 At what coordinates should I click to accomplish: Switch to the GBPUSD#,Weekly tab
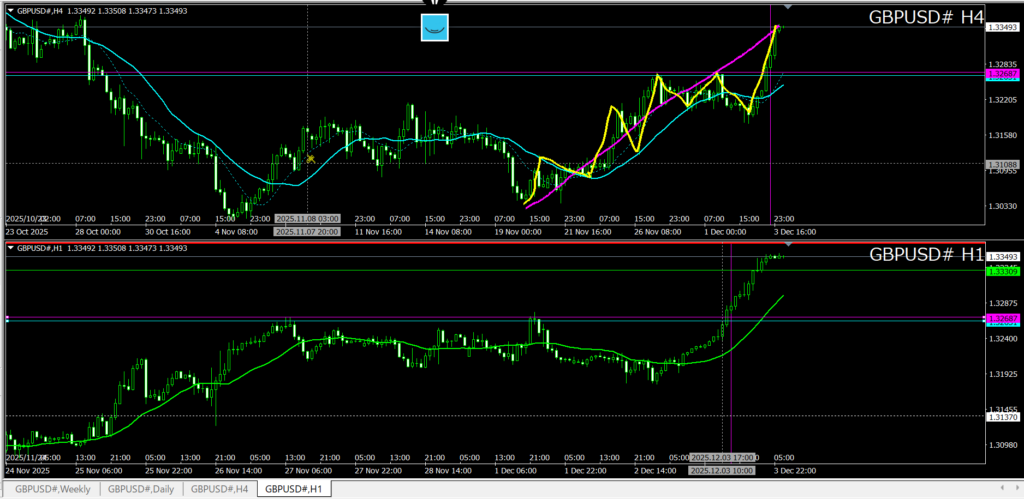(50, 489)
